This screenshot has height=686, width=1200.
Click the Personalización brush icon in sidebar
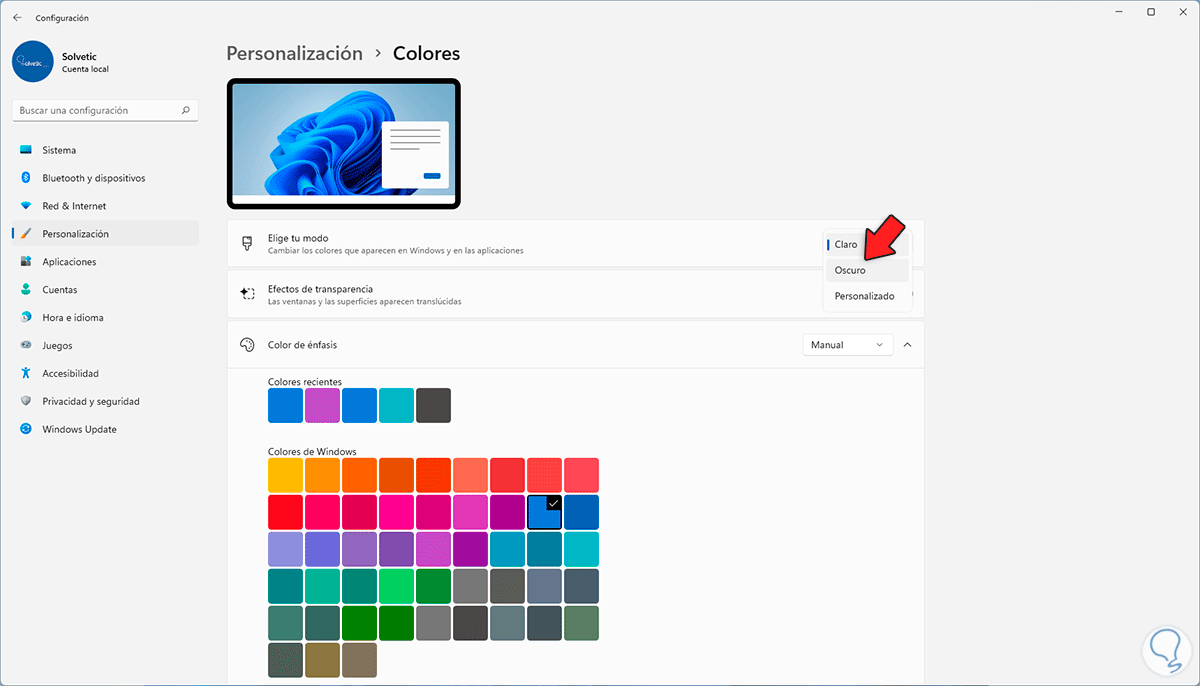tap(27, 234)
